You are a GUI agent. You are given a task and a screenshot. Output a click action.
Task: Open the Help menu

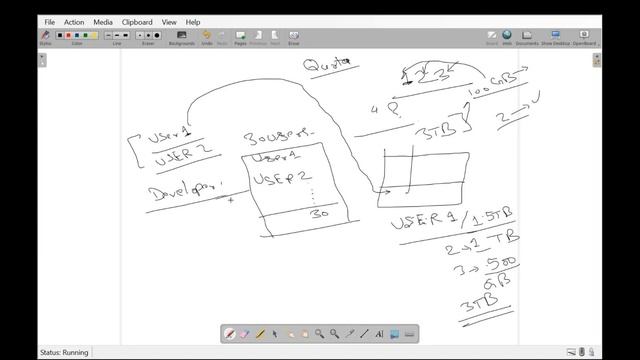193,22
